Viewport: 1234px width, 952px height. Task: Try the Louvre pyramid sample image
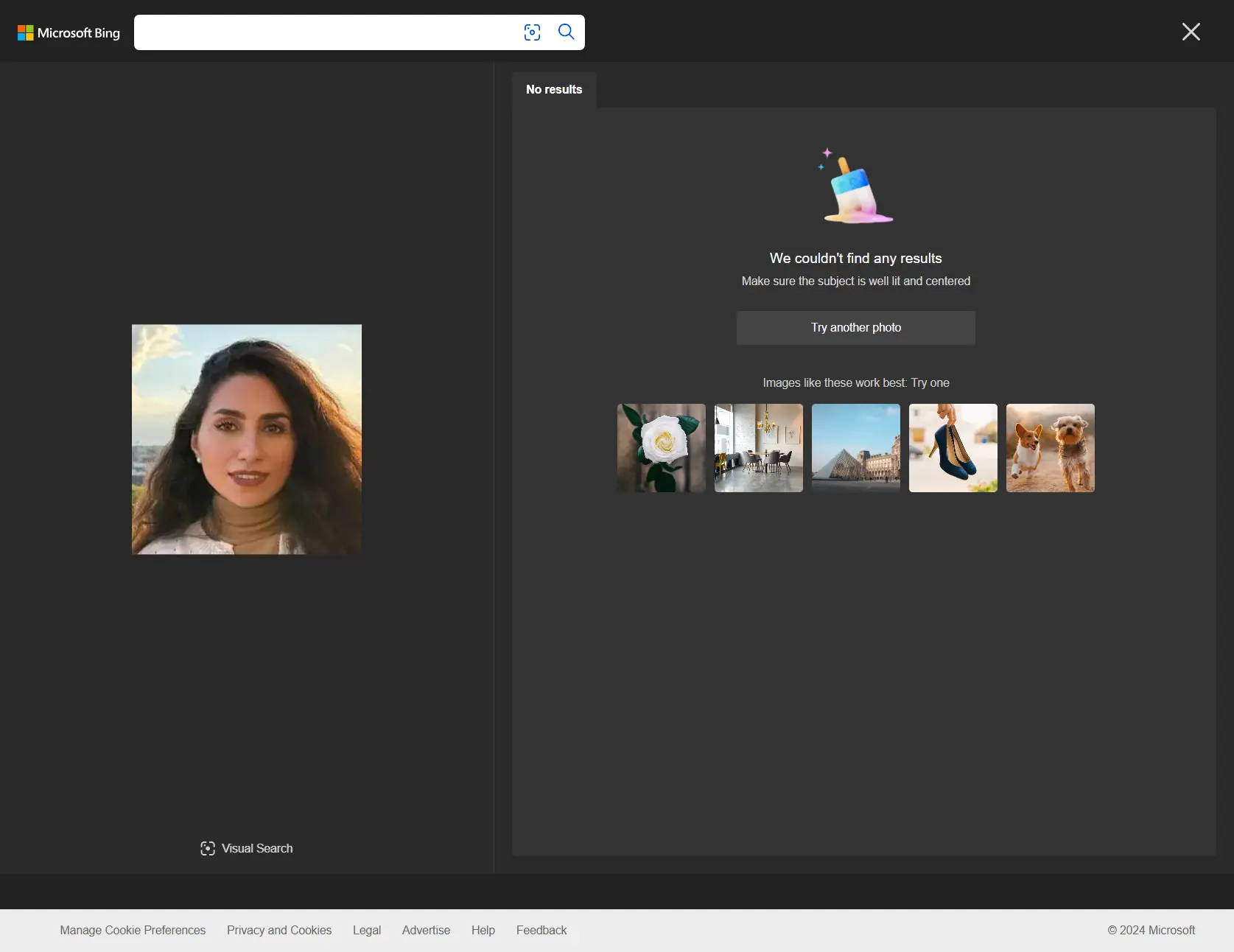click(855, 448)
